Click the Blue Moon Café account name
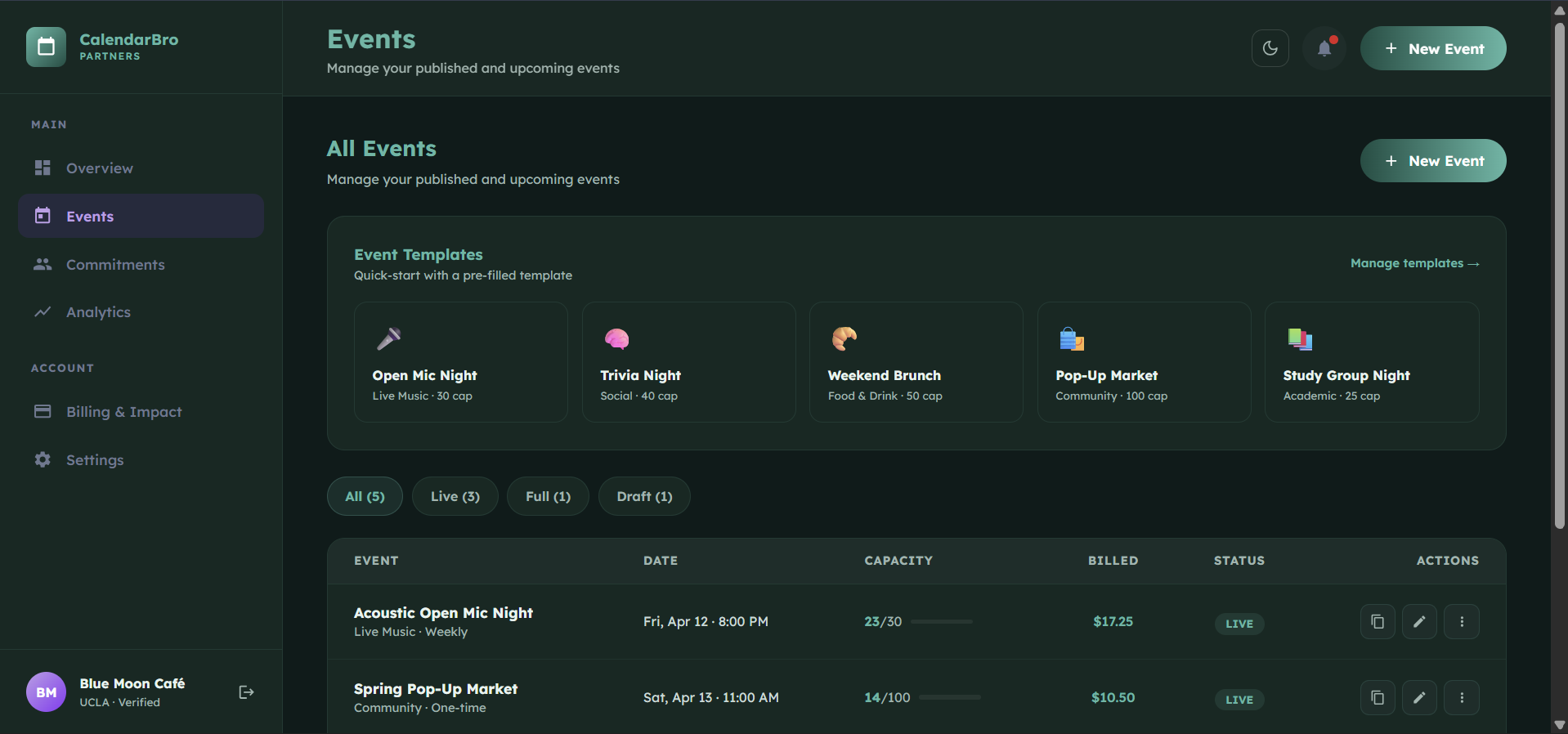 [132, 683]
